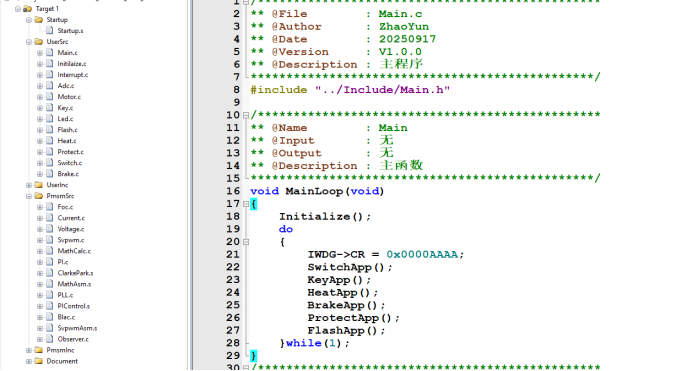Screen dimensions: 693x371
Task: Expand the Observer.c file dependencies
Action: [40, 339]
